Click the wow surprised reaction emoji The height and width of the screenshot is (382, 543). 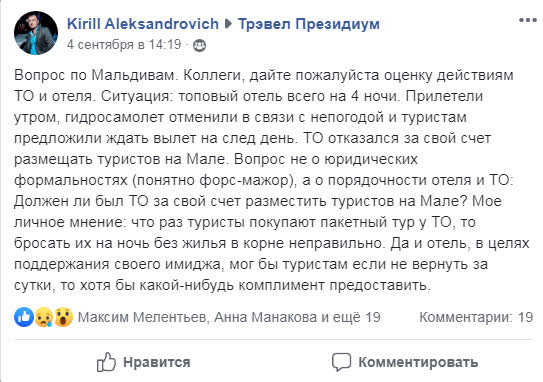point(63,317)
